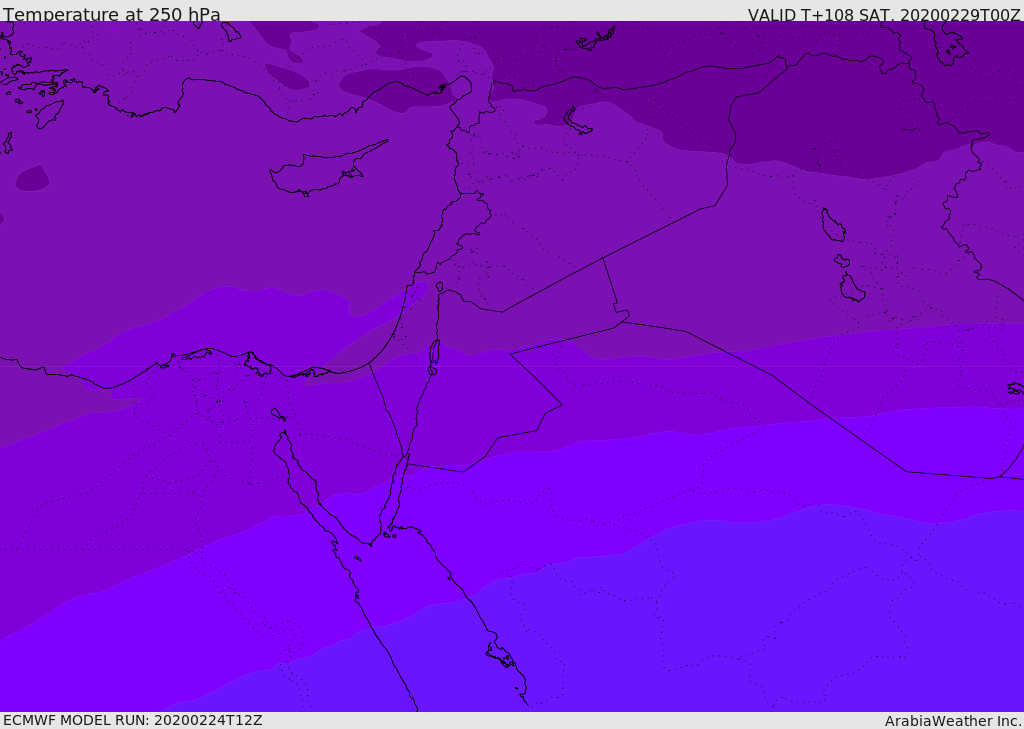The image size is (1024, 729).
Task: Click on the island of Cyprus
Action: pos(320,170)
